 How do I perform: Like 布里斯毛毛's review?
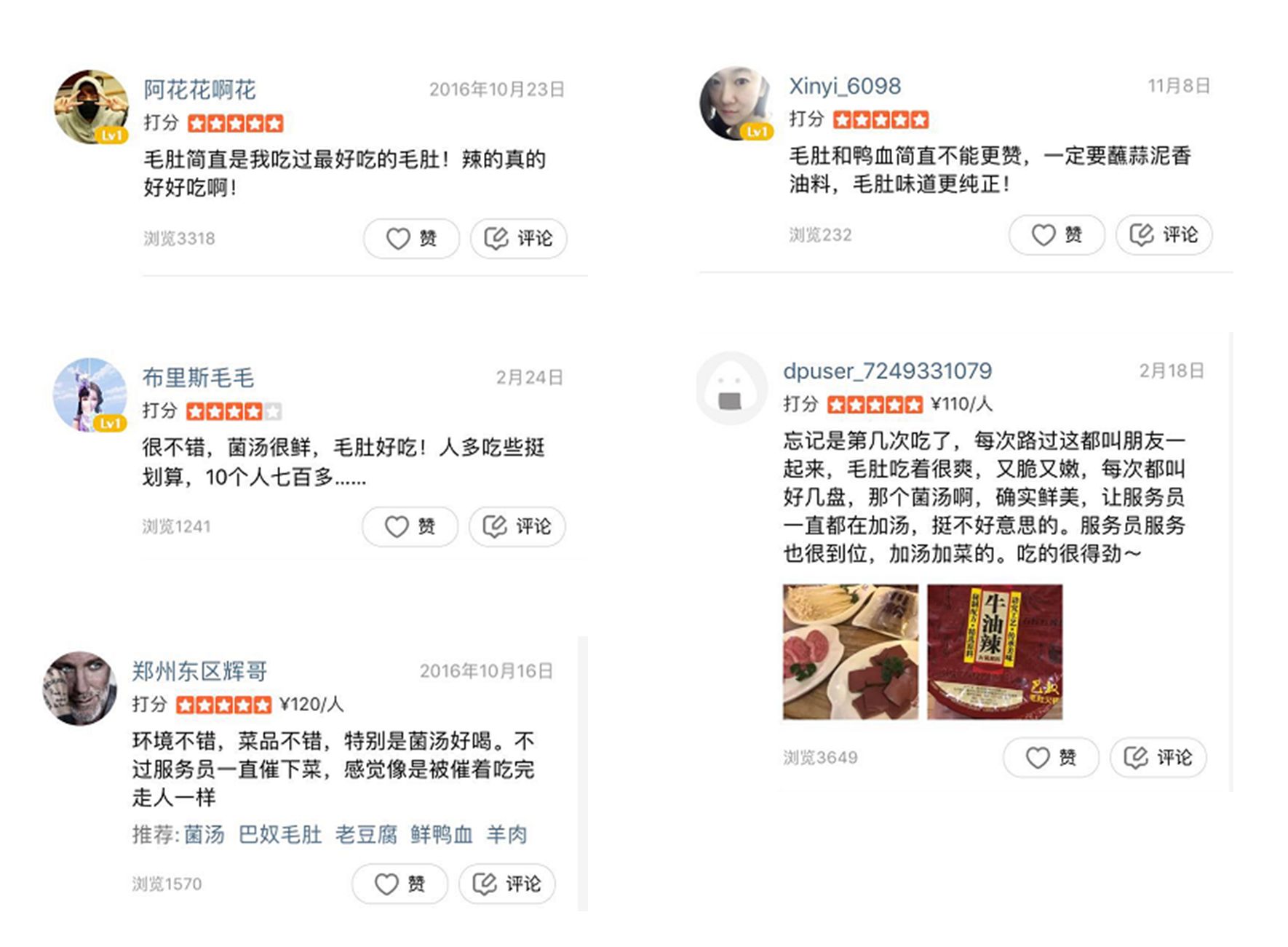[x=410, y=526]
